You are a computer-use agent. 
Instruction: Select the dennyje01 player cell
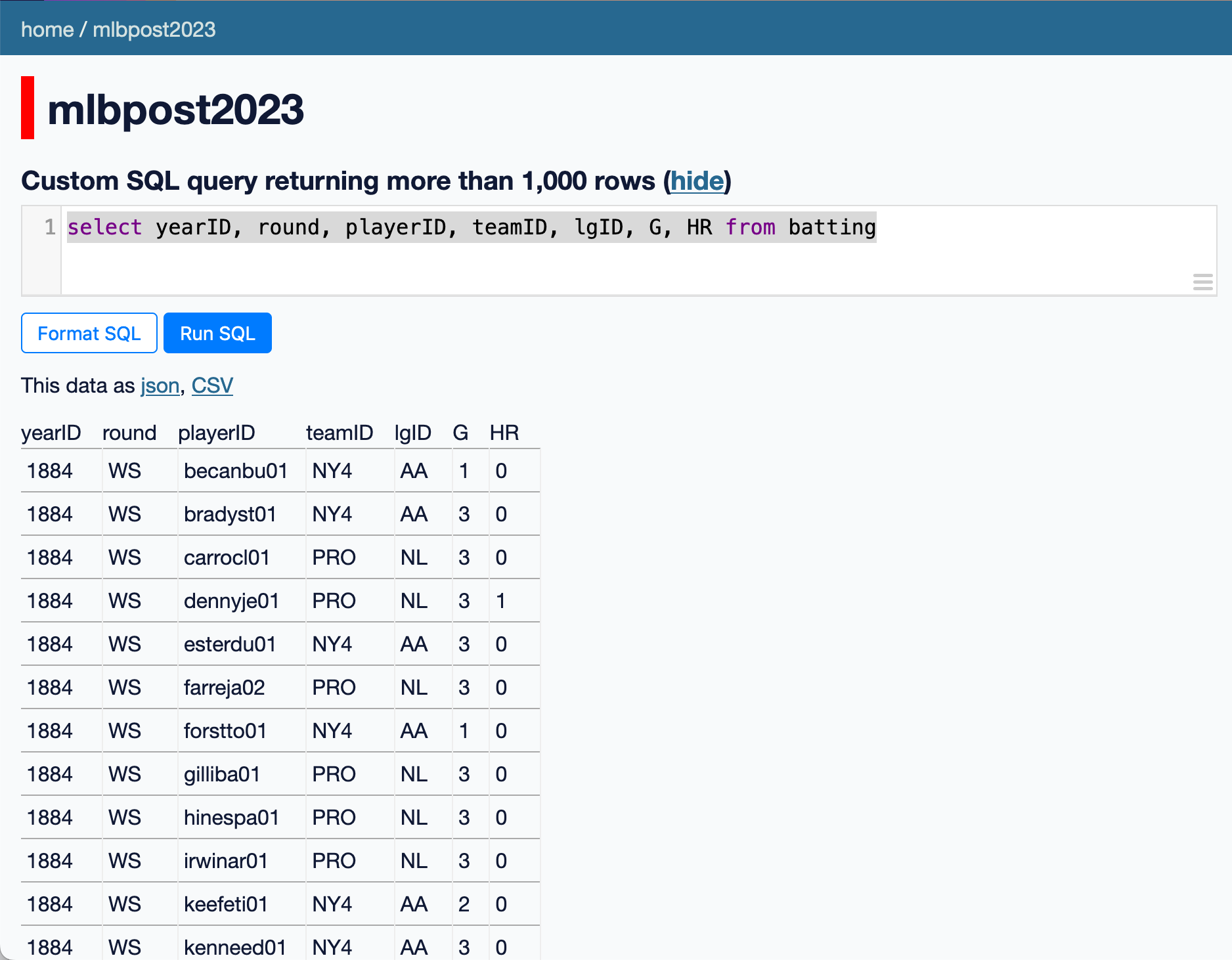click(x=231, y=601)
